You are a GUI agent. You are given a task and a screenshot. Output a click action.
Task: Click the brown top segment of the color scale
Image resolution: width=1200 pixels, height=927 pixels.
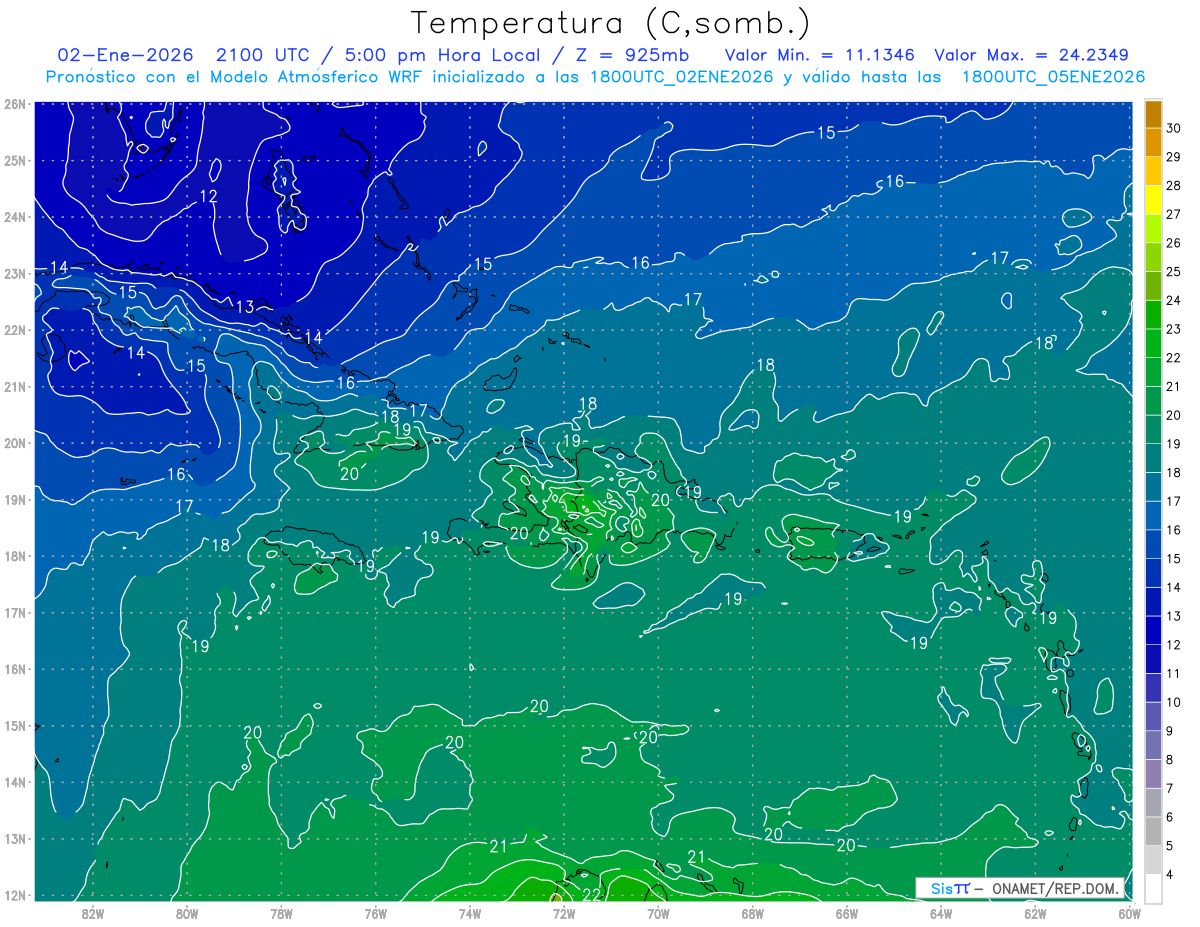pos(1153,114)
